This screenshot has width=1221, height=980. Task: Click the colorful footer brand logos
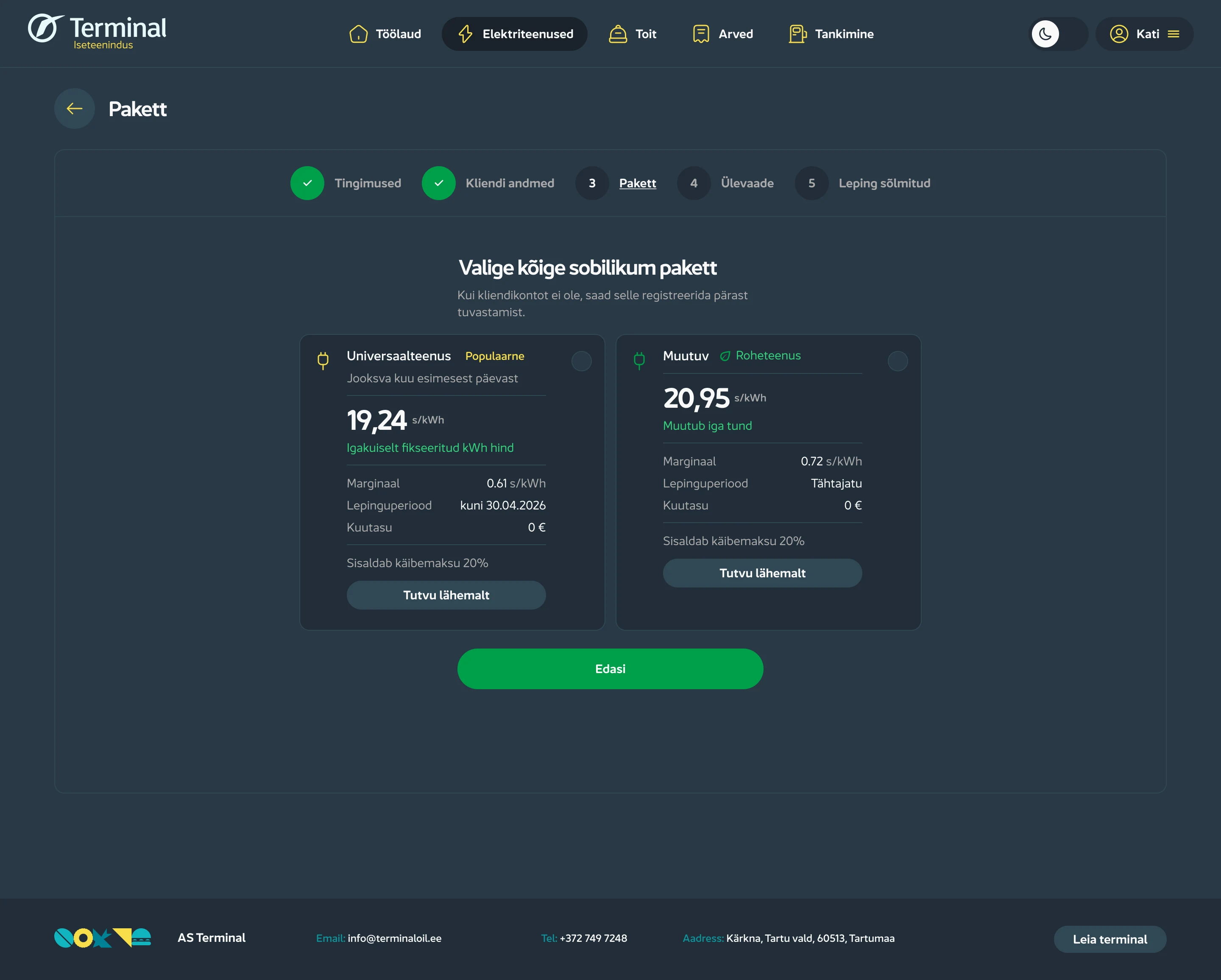(103, 938)
